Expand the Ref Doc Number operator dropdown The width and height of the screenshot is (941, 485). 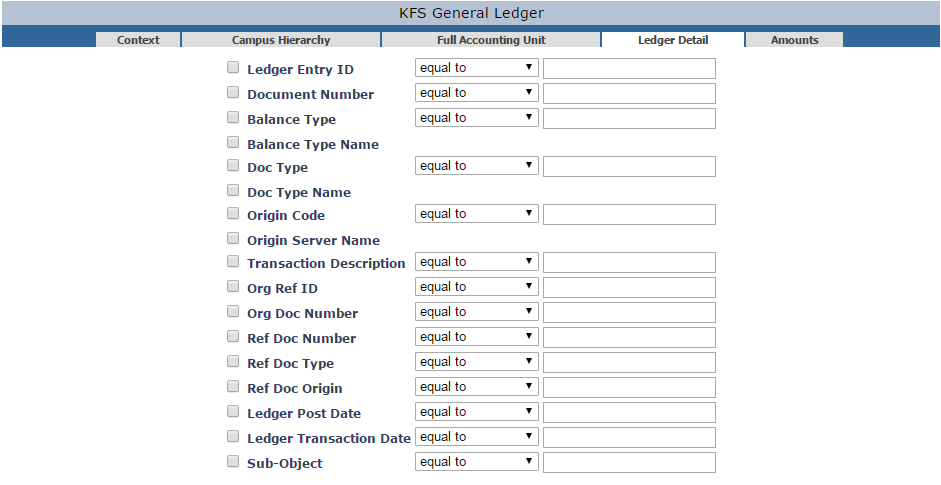477,337
